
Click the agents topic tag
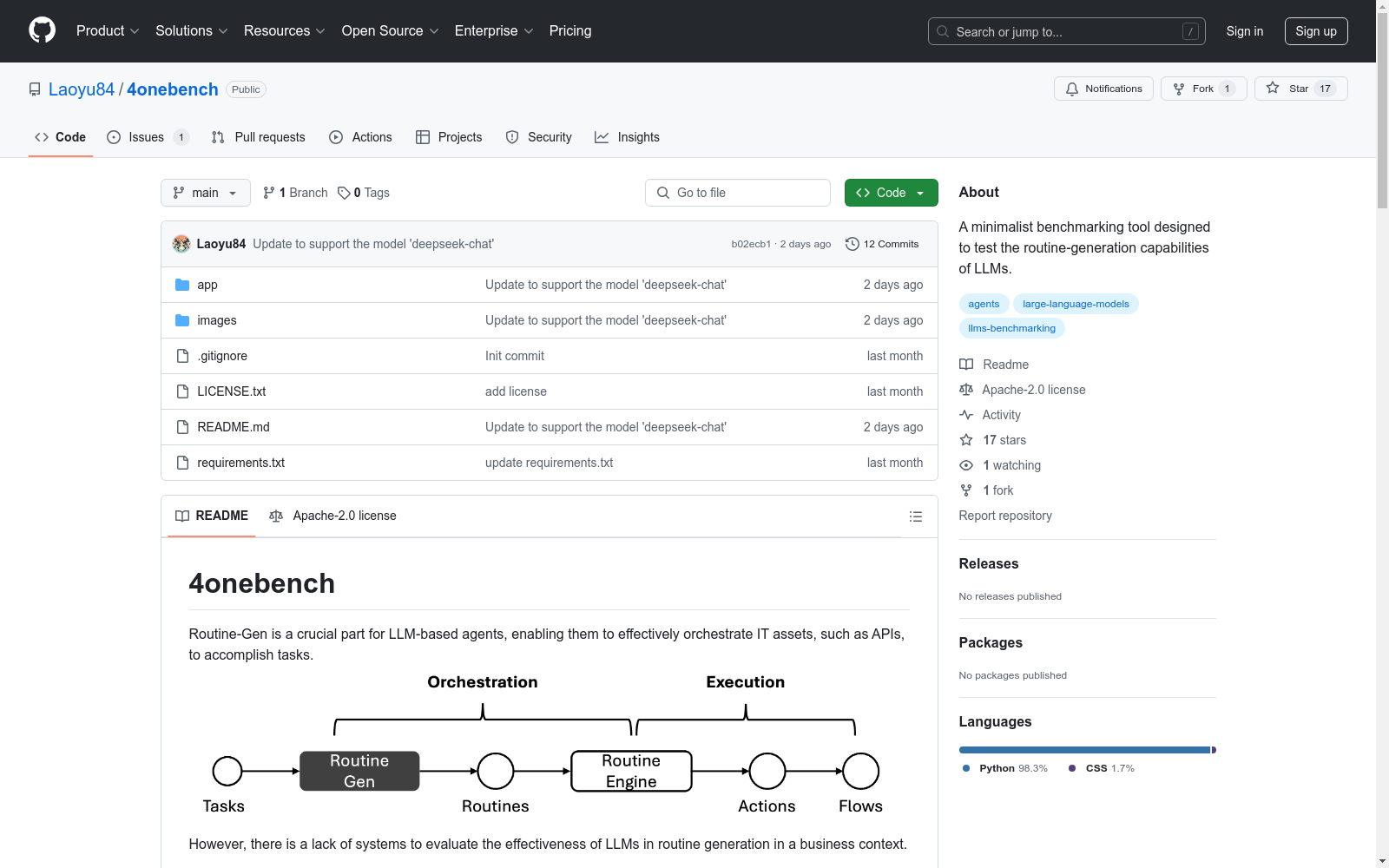tap(984, 304)
